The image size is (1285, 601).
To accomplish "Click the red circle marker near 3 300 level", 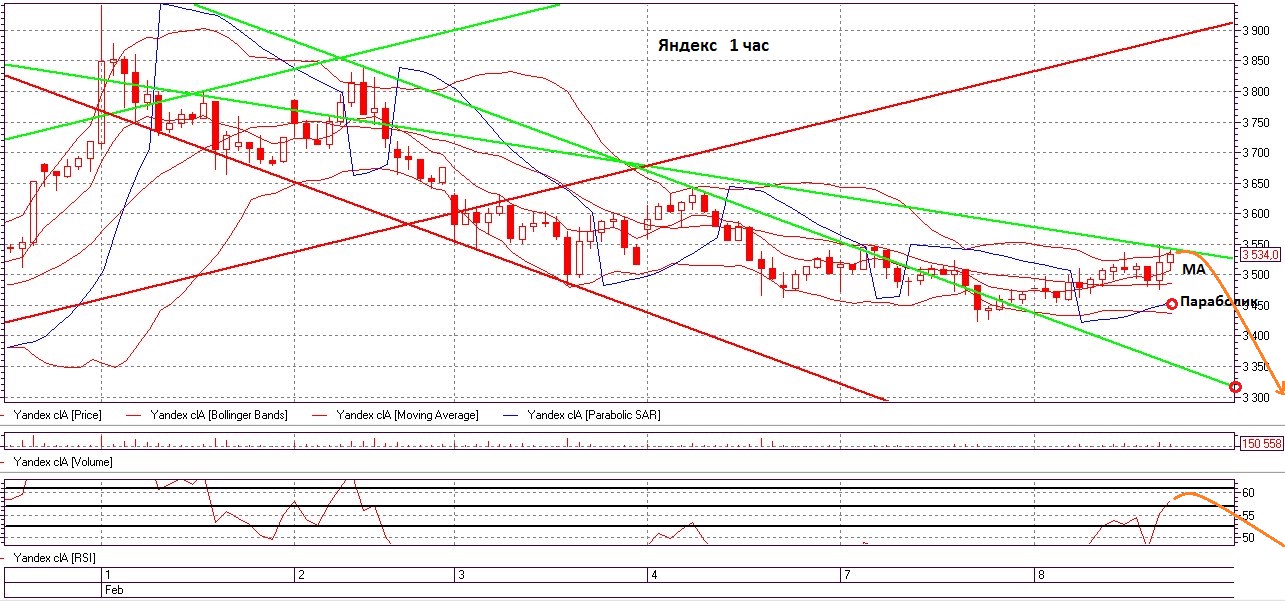I will click(x=1235, y=387).
